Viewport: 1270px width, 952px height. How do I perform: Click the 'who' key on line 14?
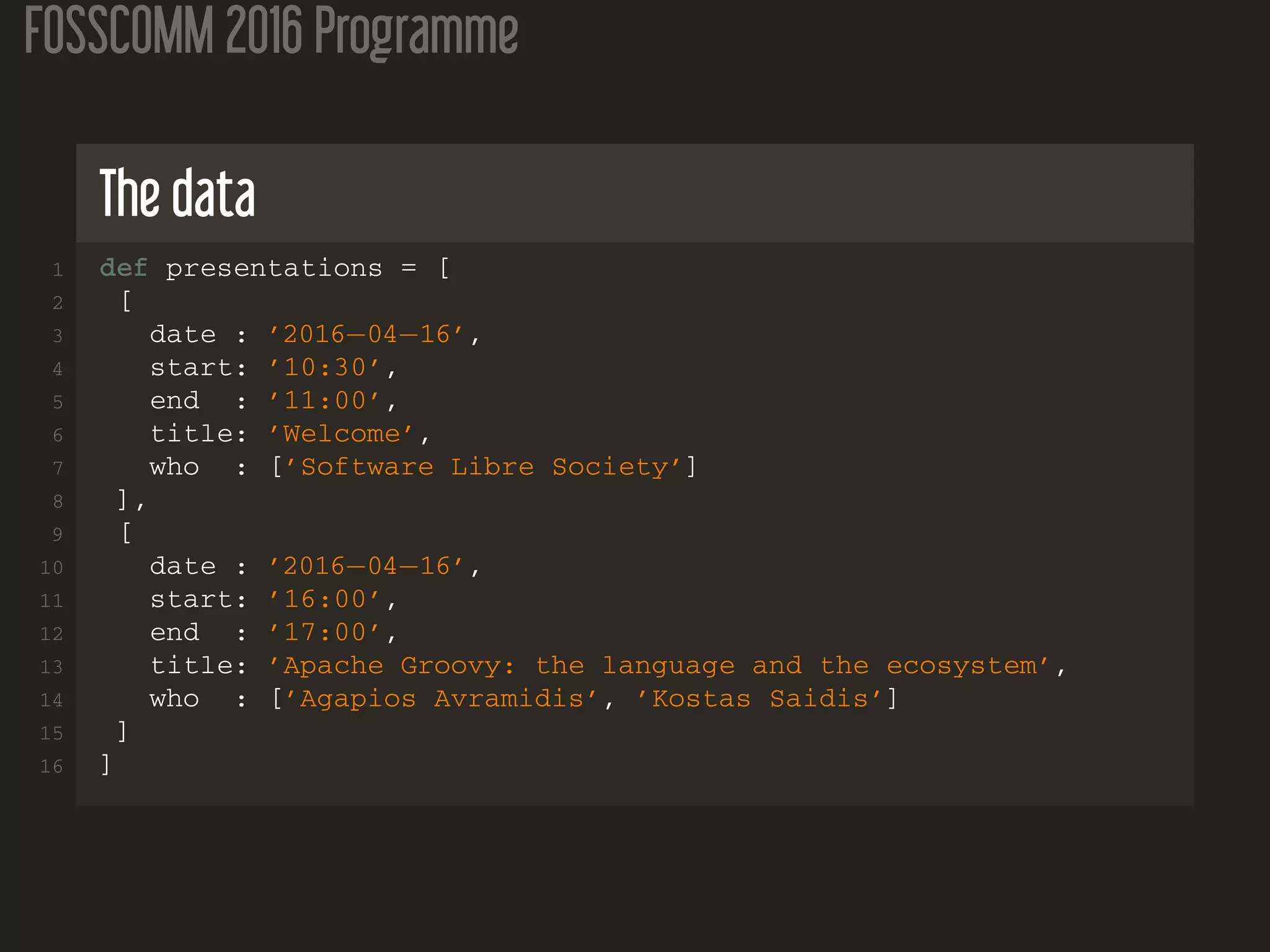click(x=174, y=699)
